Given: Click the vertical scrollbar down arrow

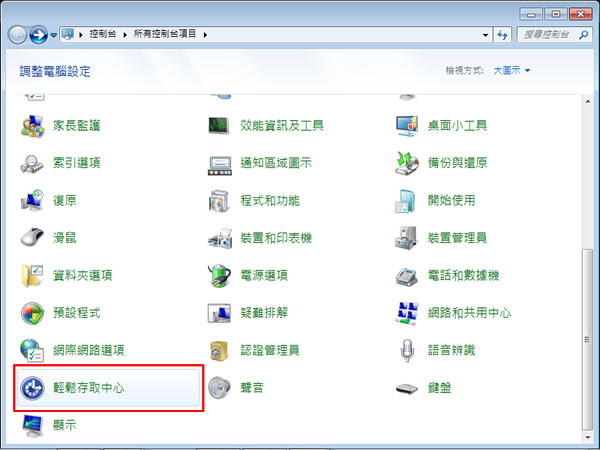Looking at the screenshot, I should [587, 437].
